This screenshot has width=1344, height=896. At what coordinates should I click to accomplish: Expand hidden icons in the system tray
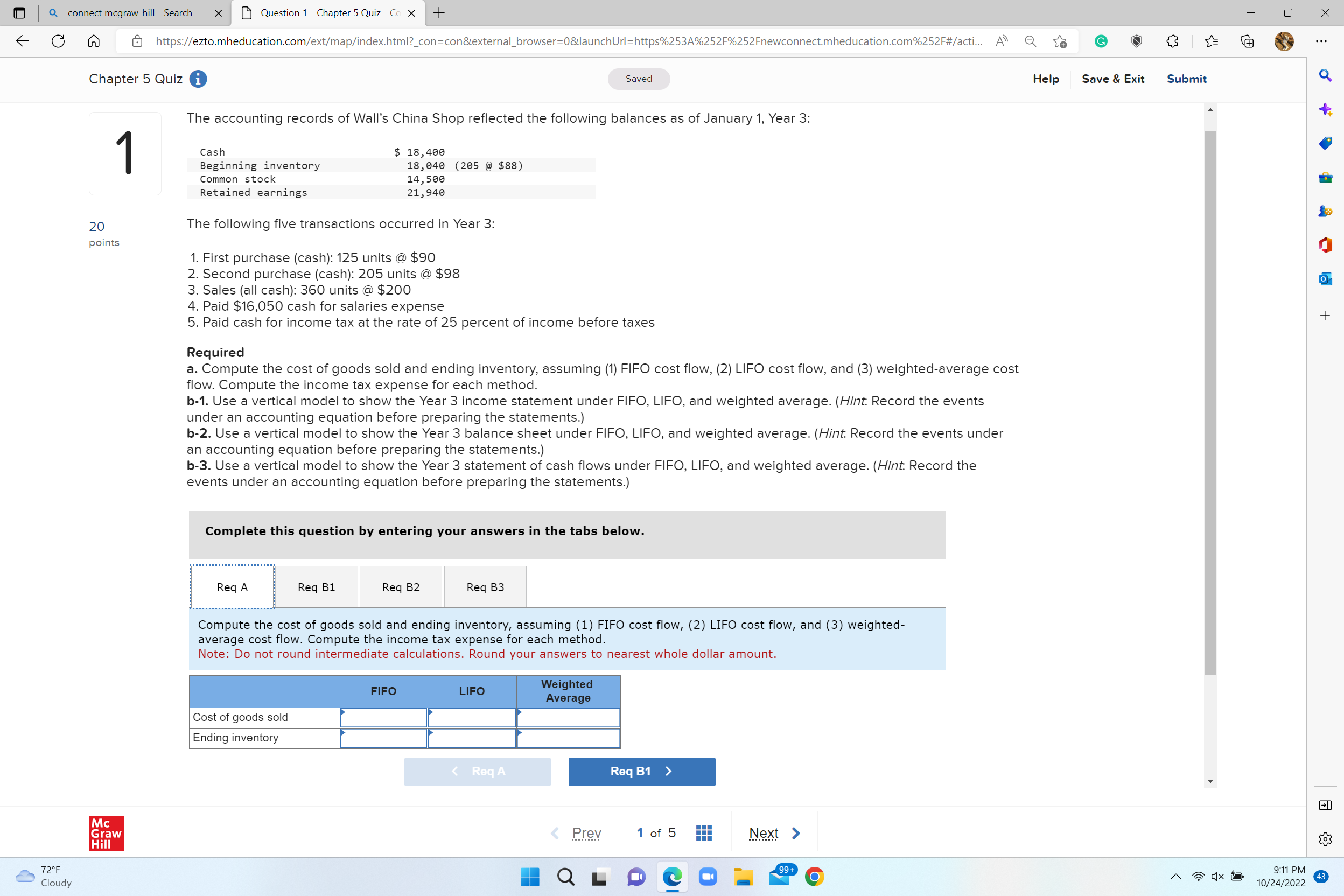tap(1175, 876)
